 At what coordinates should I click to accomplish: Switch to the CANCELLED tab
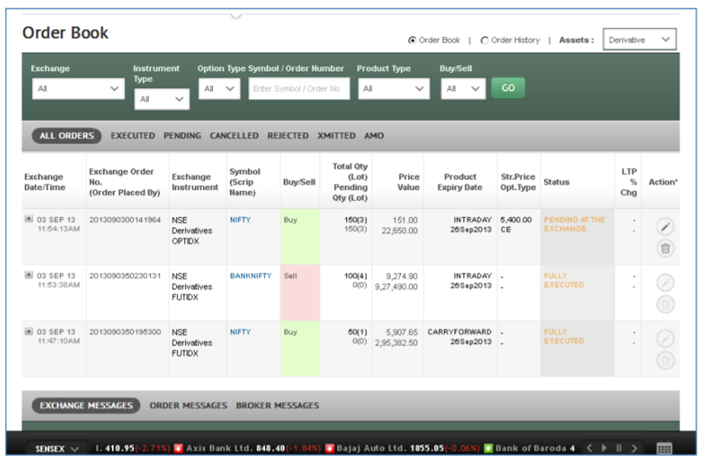tap(234, 136)
